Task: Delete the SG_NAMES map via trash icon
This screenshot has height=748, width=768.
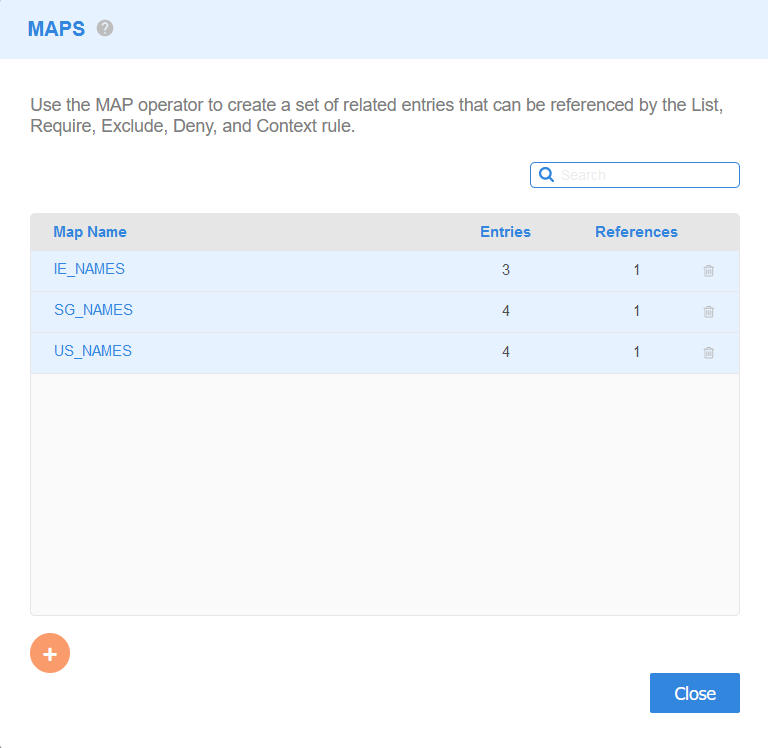Action: [x=708, y=312]
